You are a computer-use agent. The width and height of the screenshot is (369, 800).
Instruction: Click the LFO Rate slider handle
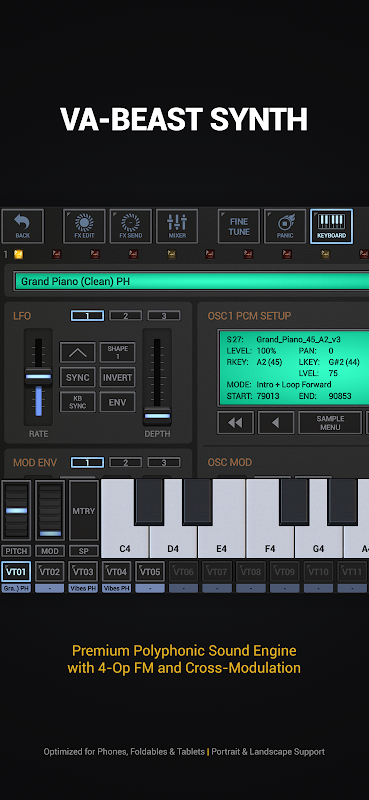pyautogui.click(x=38, y=377)
